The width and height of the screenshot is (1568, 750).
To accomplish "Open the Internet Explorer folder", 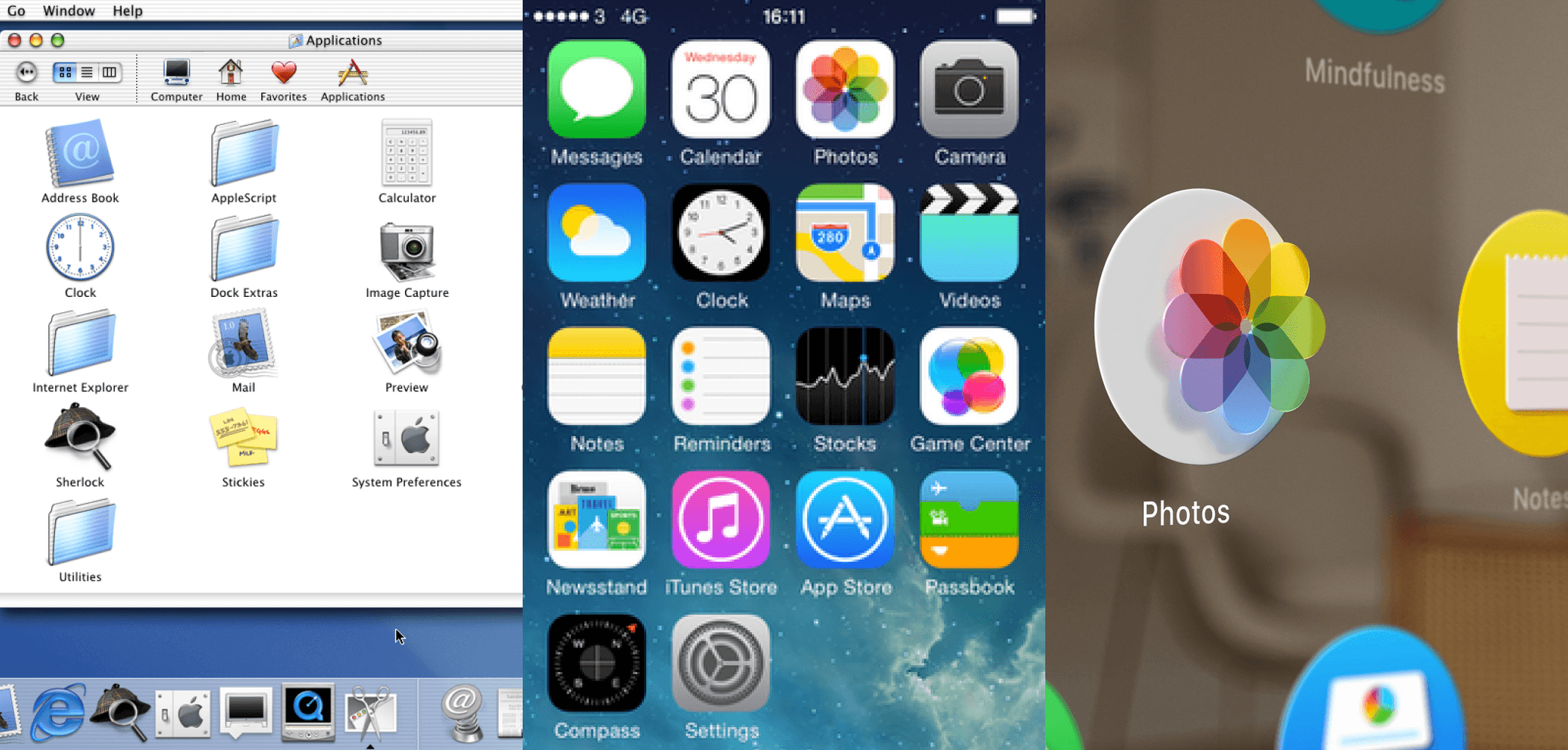I will tap(80, 344).
